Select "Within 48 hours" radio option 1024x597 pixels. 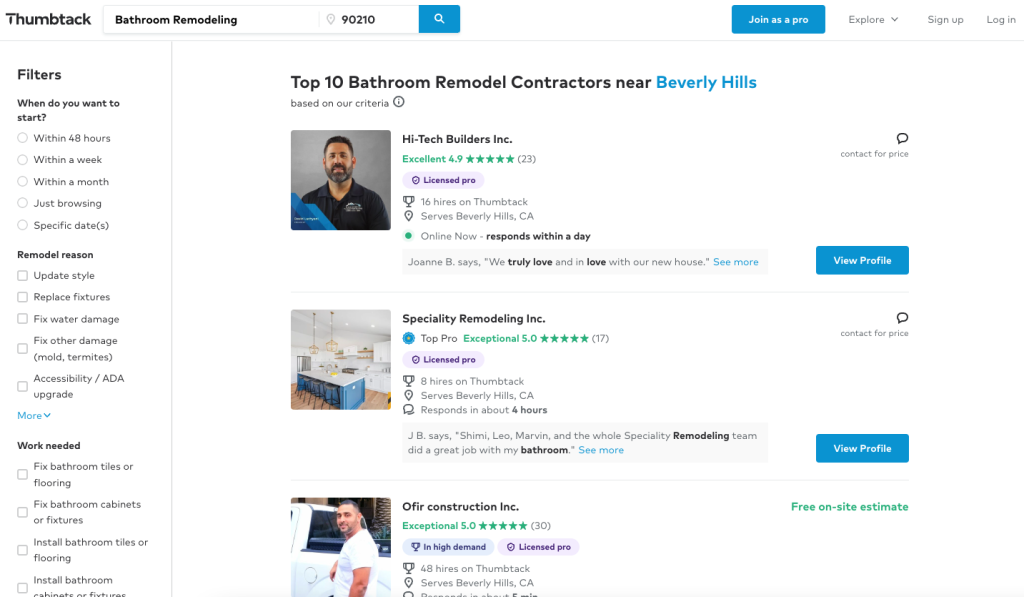[x=22, y=138]
